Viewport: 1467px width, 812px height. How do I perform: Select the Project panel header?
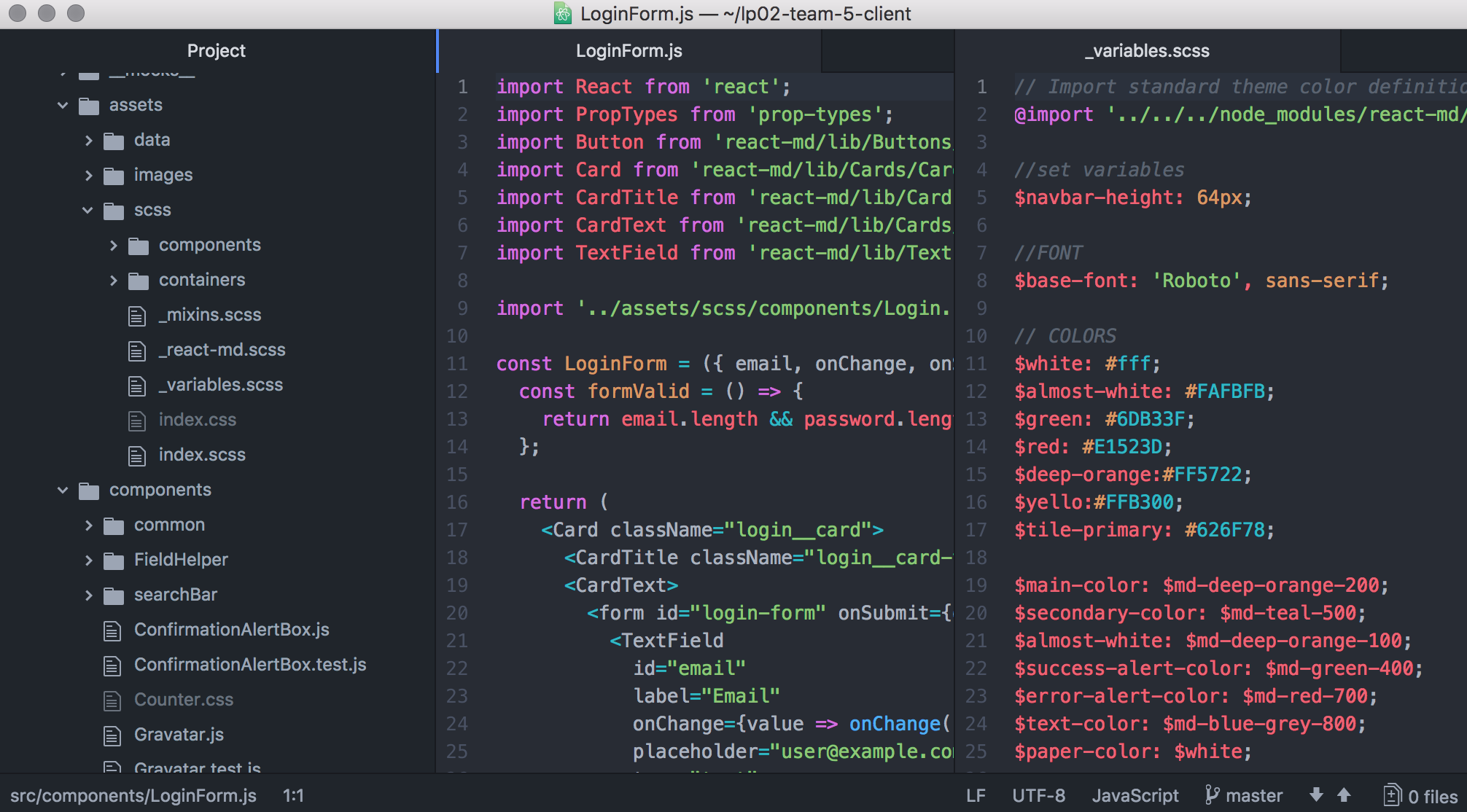point(217,51)
